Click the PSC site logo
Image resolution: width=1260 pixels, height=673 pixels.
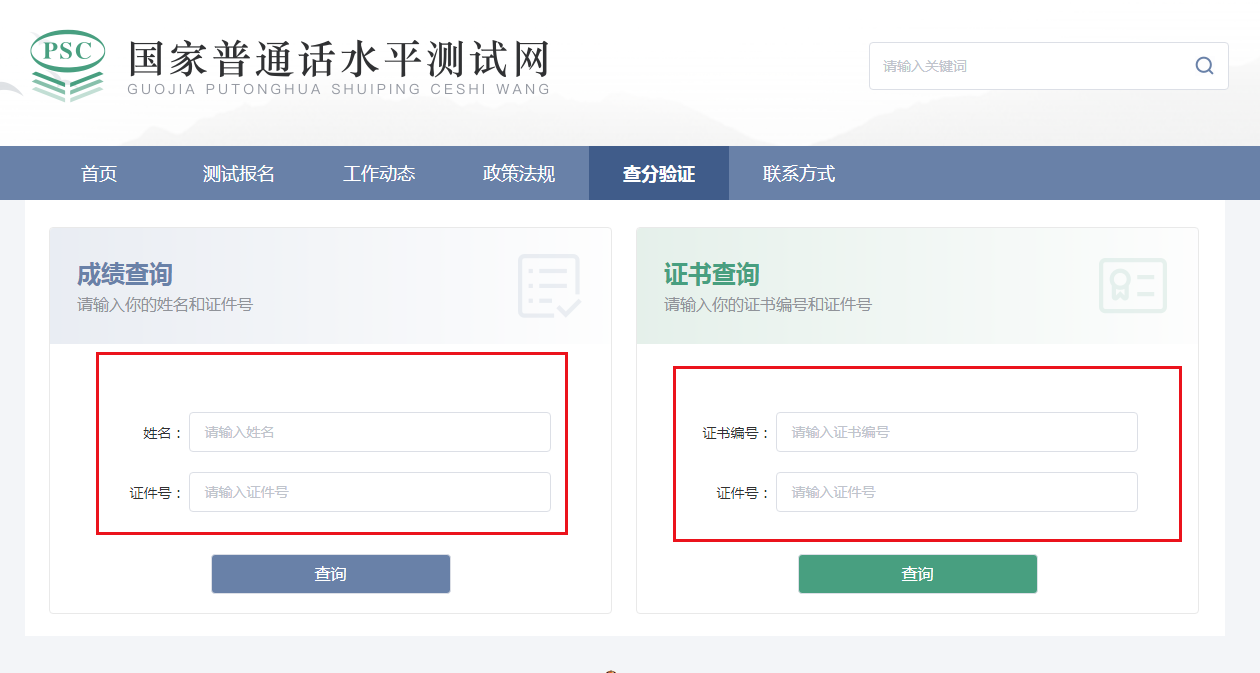pos(67,65)
